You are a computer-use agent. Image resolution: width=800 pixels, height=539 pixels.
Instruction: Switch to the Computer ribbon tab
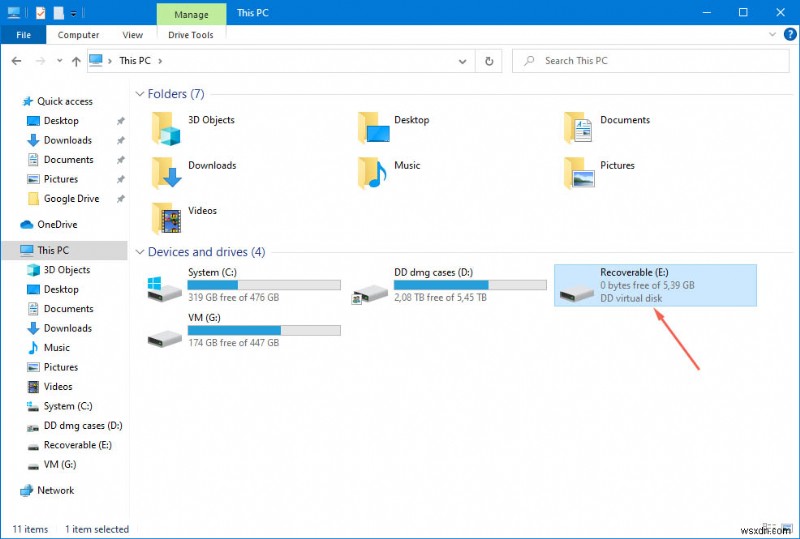tap(78, 35)
